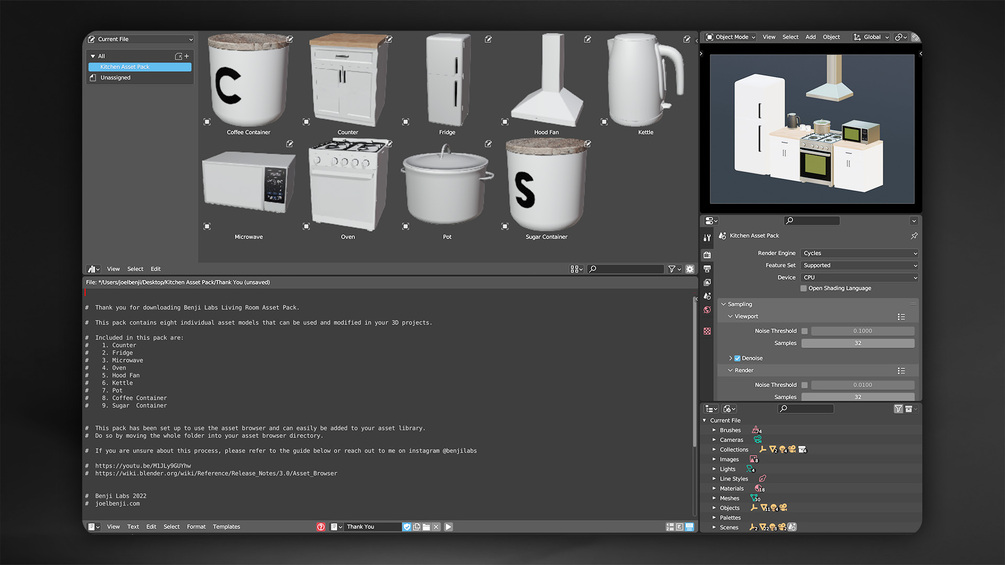
Task: Open asset browser display mode dropdown
Action: (576, 269)
